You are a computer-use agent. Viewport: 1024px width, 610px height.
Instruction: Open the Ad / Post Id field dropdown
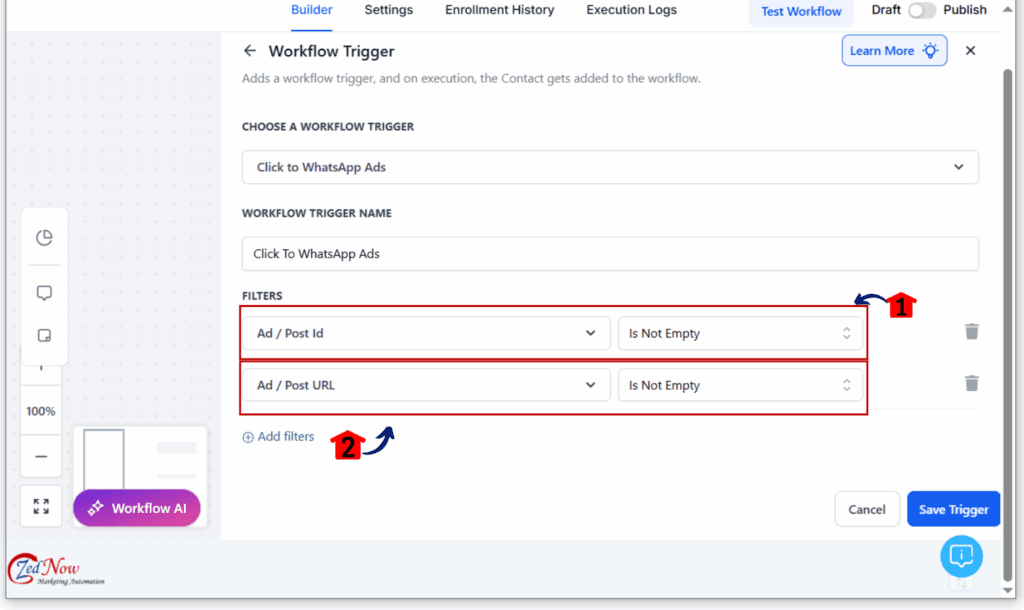pos(426,333)
